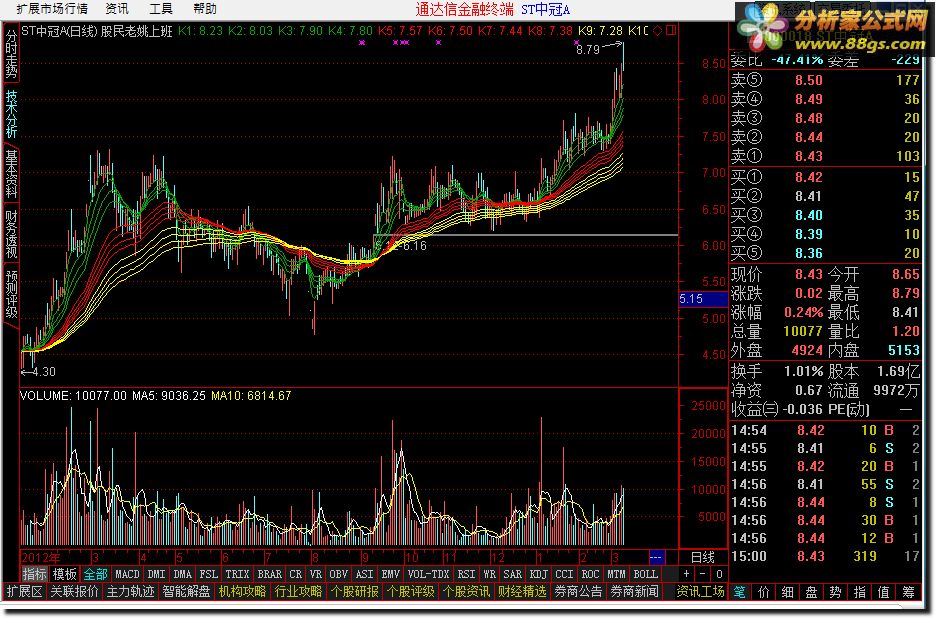Switch to the 技术分析 side tab
Viewport: 937px width, 619px height.
pos(11,114)
